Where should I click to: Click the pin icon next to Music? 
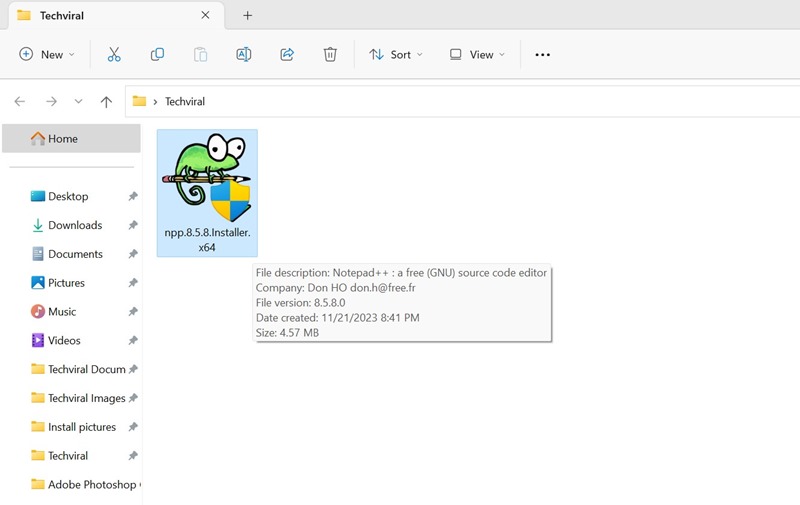(x=133, y=312)
